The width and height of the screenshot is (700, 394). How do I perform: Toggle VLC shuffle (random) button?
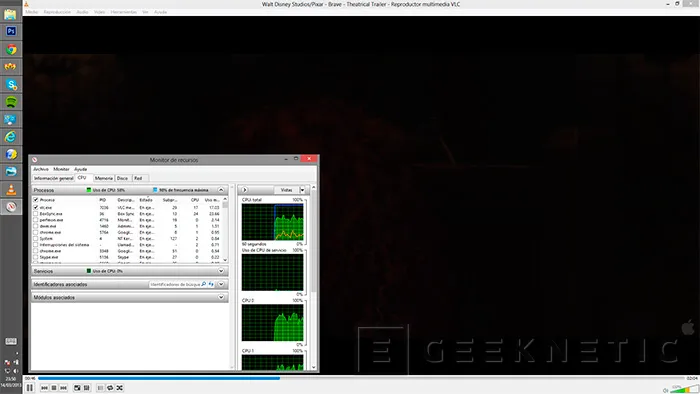pyautogui.click(x=120, y=388)
